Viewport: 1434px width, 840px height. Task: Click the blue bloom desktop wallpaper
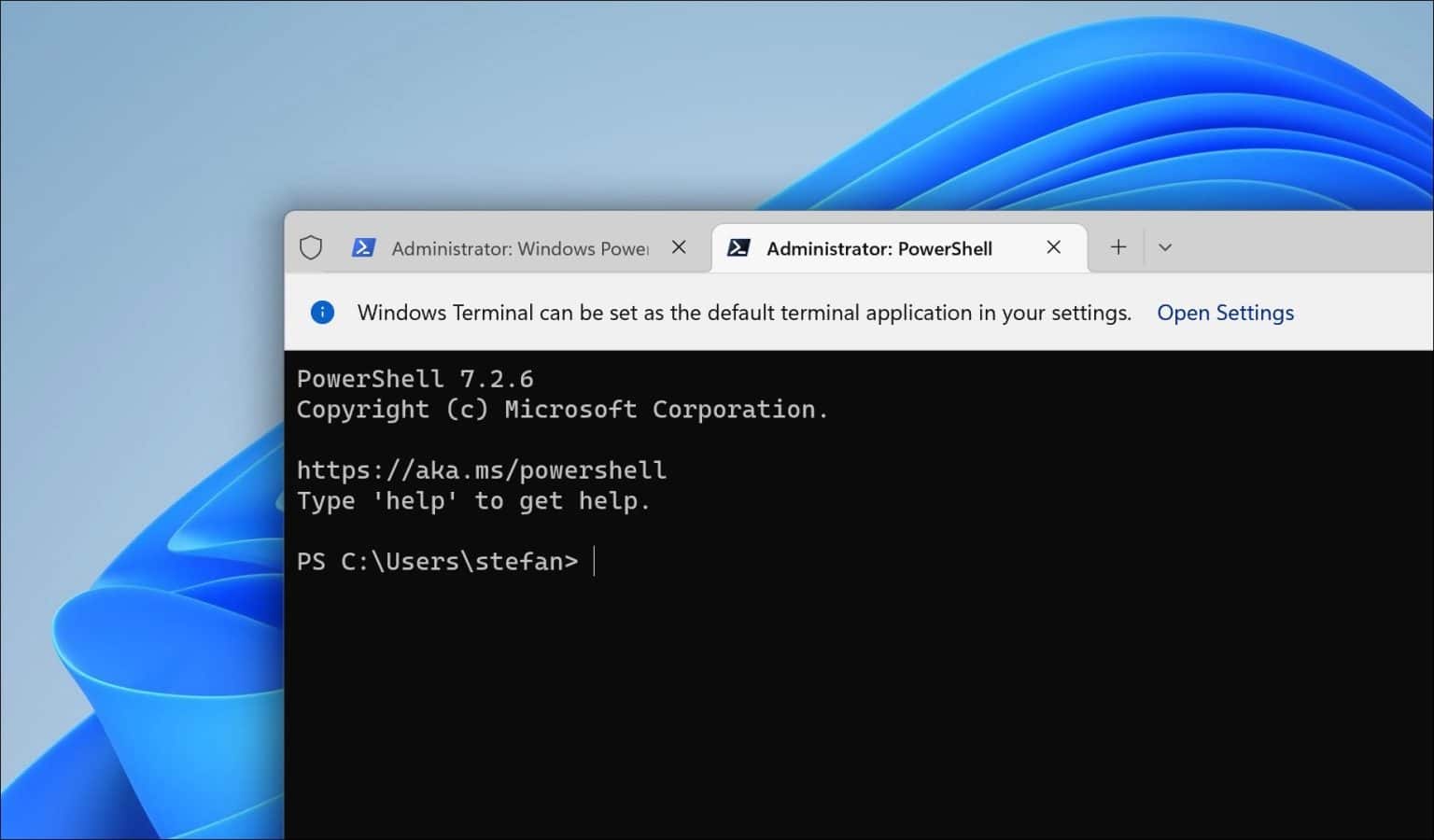pyautogui.click(x=140, y=653)
